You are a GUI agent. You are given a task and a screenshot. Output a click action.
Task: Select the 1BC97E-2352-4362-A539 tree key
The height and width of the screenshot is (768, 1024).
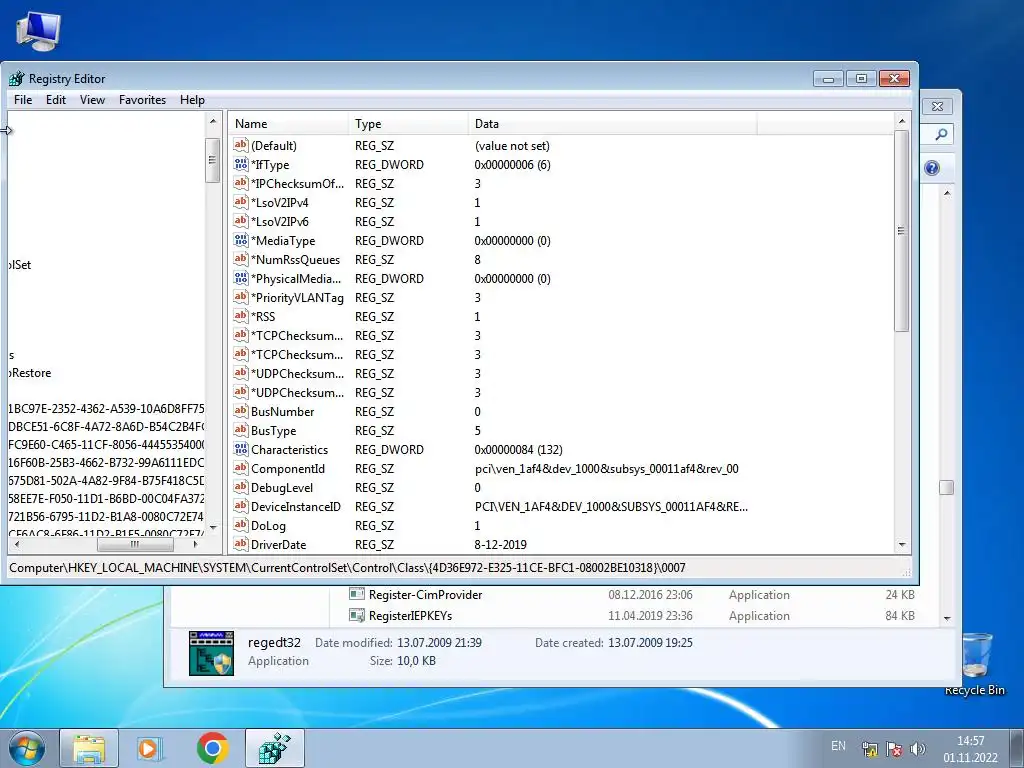pos(106,409)
